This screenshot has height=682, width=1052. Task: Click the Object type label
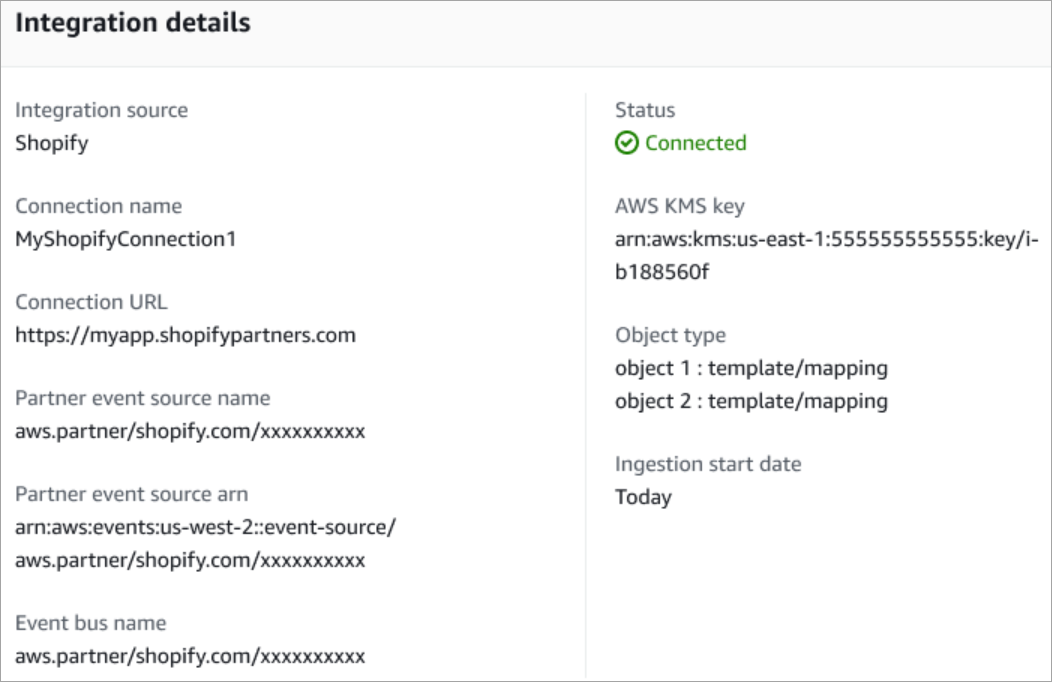tap(670, 335)
